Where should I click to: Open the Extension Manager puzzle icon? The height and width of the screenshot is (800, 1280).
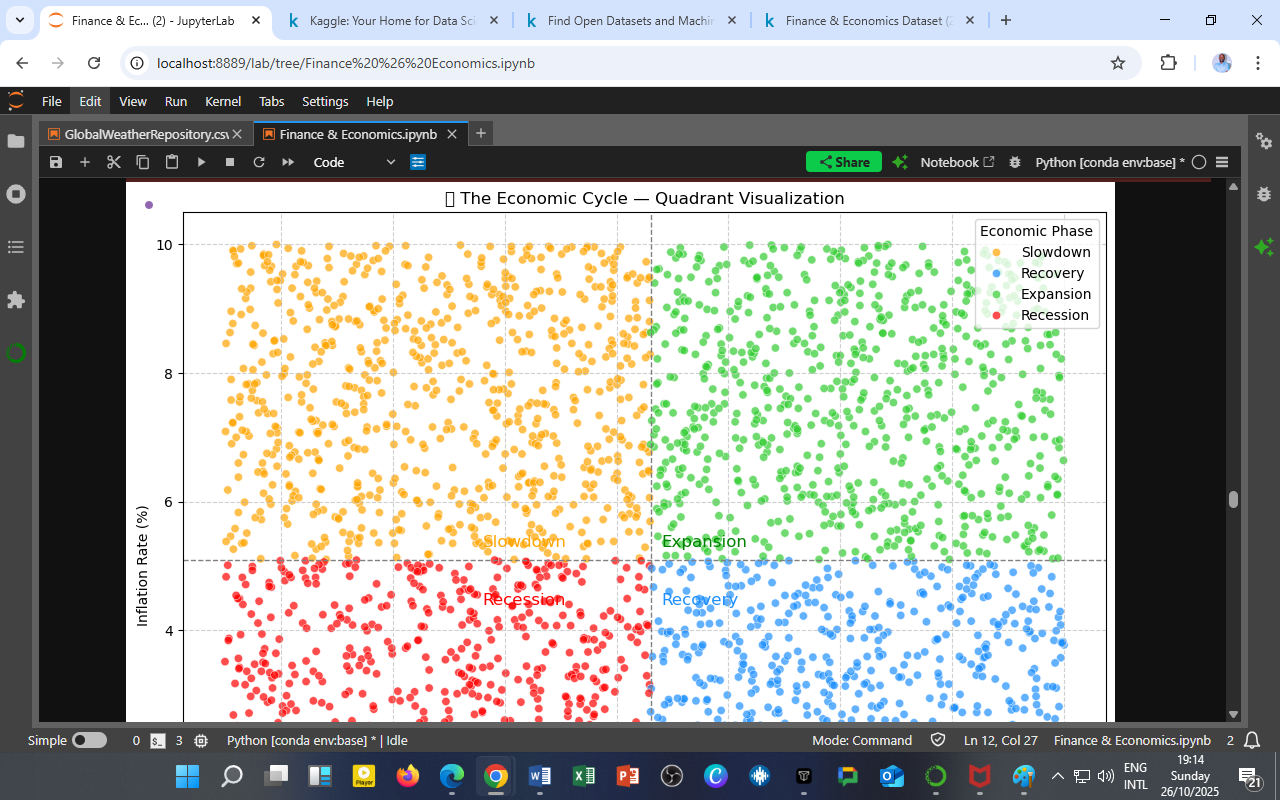[x=16, y=300]
